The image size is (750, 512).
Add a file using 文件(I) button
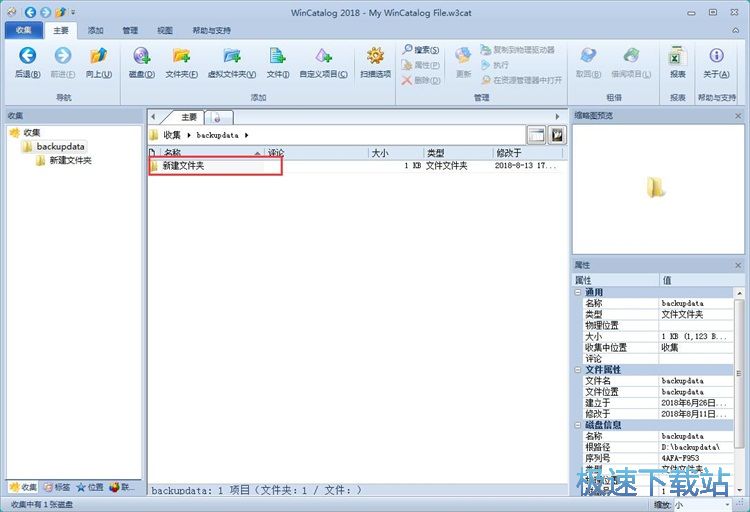[x=277, y=63]
